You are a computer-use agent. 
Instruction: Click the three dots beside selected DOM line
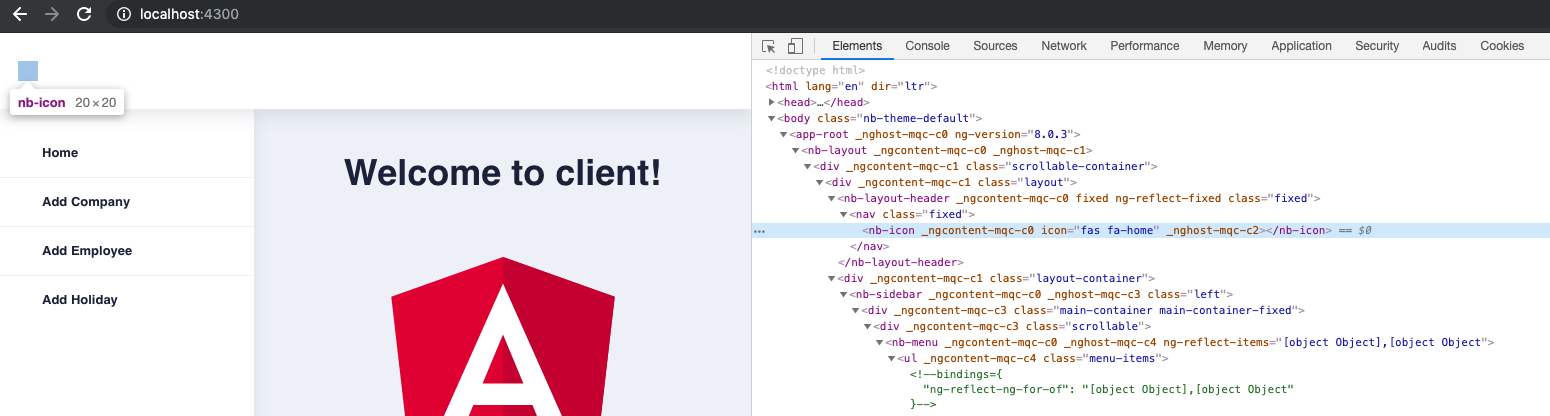tap(759, 231)
